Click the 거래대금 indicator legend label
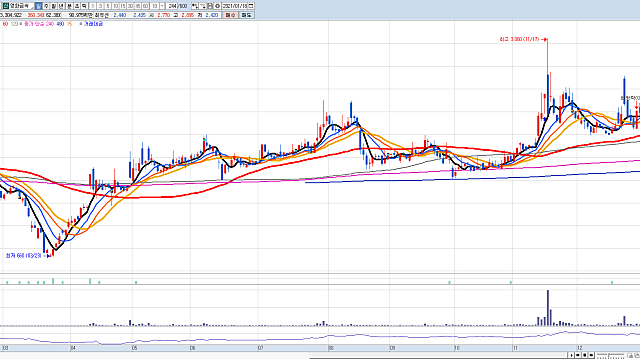The width and height of the screenshot is (640, 360). [93, 24]
